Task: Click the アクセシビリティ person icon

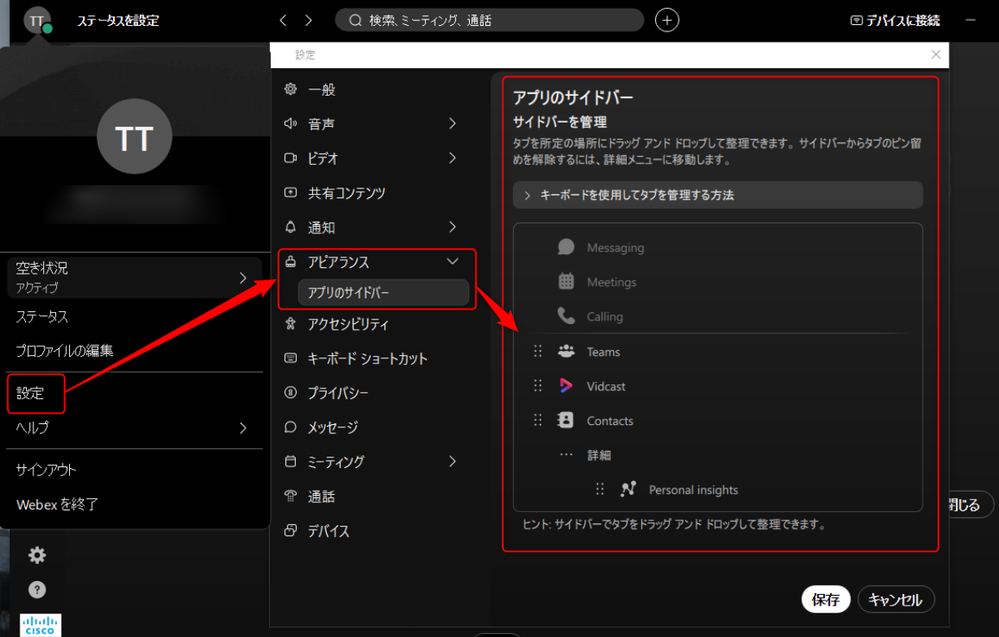Action: point(291,324)
